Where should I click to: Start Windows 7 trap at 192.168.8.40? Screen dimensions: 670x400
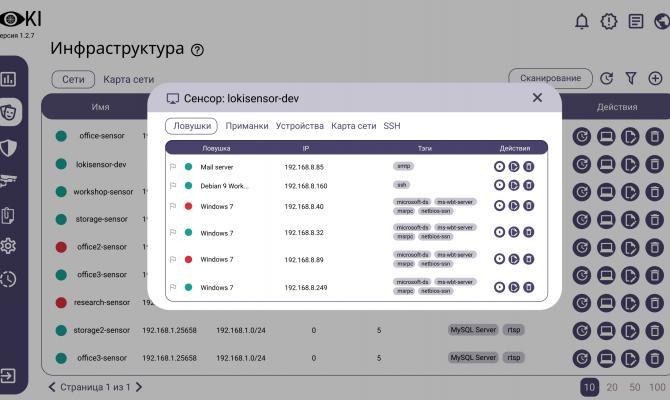[499, 206]
